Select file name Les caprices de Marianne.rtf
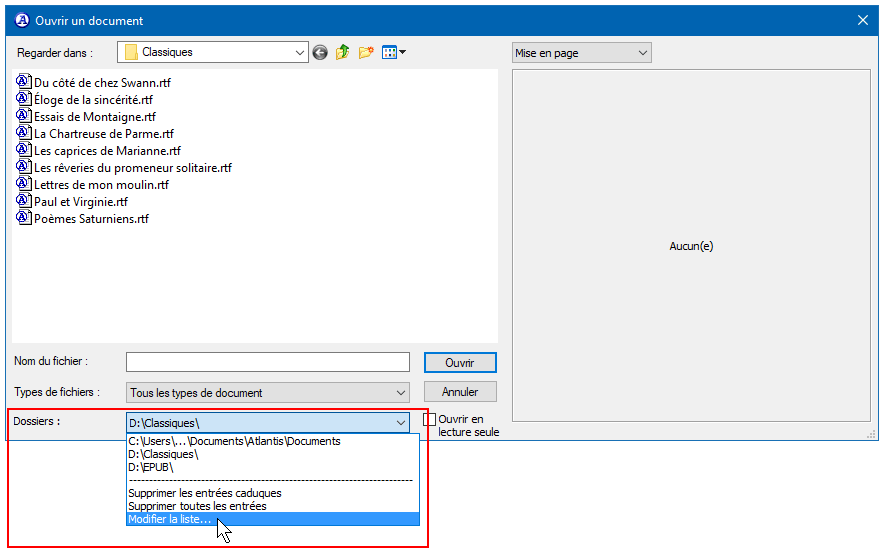 click(107, 150)
